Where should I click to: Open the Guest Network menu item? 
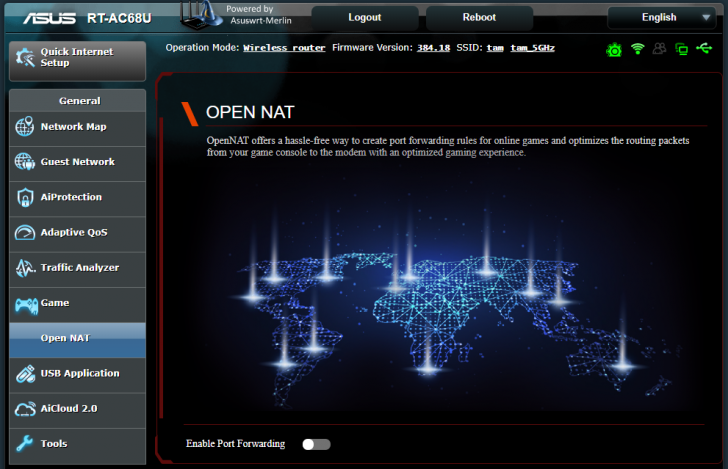[78, 162]
